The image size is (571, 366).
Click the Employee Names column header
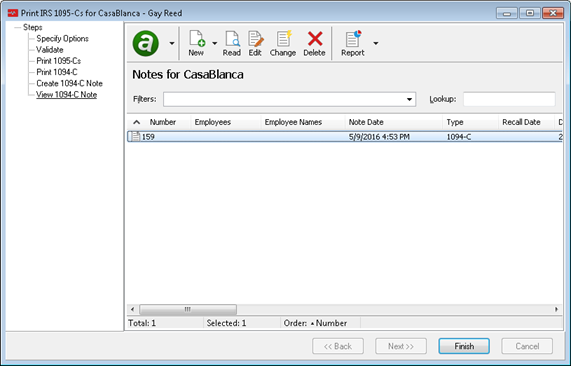(x=293, y=122)
